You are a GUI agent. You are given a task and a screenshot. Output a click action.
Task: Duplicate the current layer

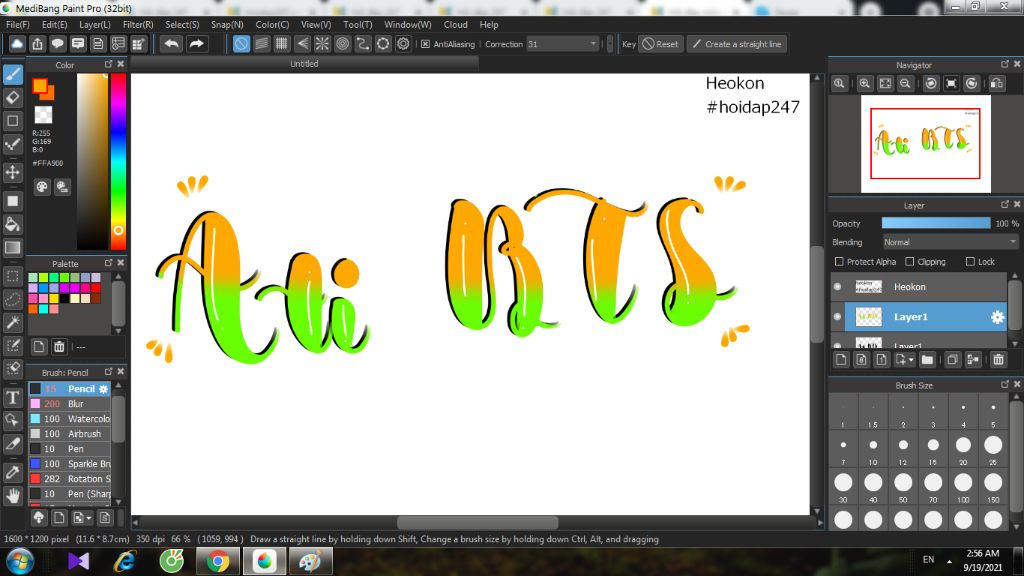pyautogui.click(x=952, y=359)
